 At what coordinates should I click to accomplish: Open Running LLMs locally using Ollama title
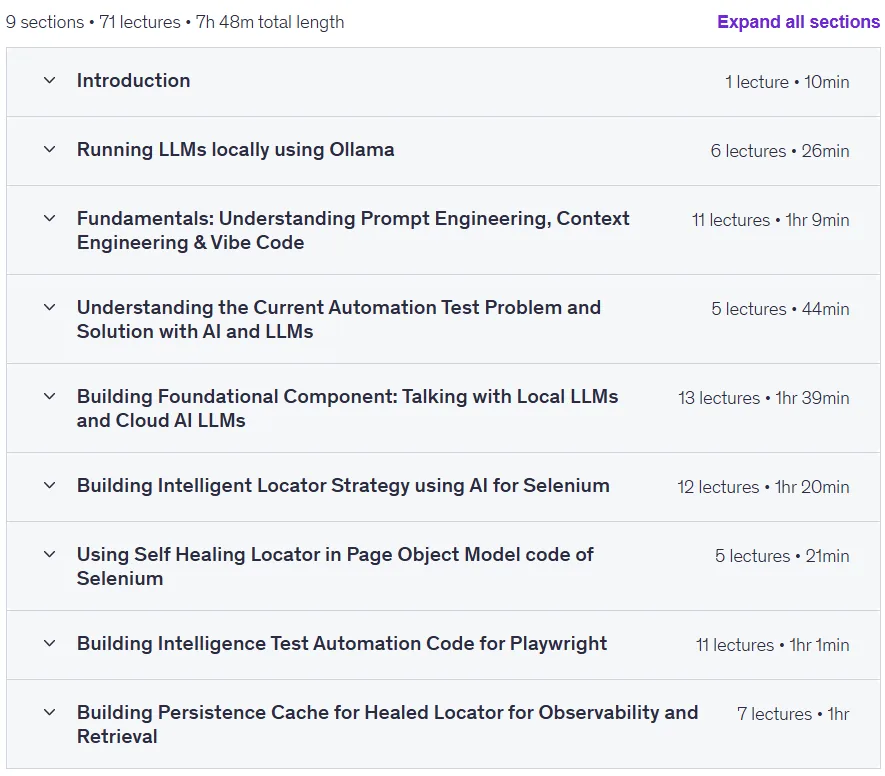click(x=235, y=150)
